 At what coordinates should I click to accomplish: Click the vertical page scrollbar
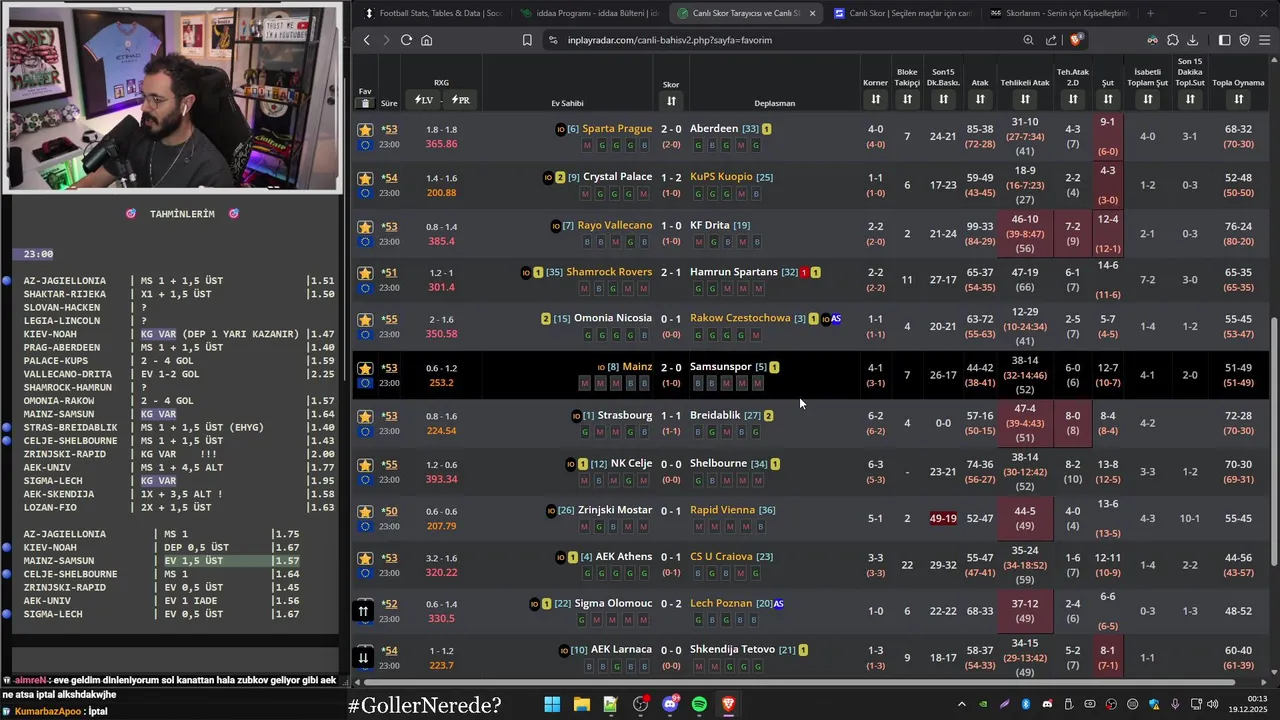1274,442
